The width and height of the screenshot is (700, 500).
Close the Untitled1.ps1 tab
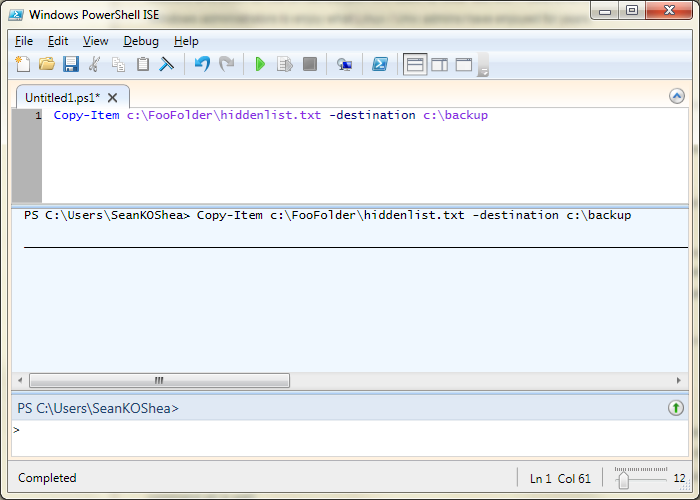(x=113, y=97)
